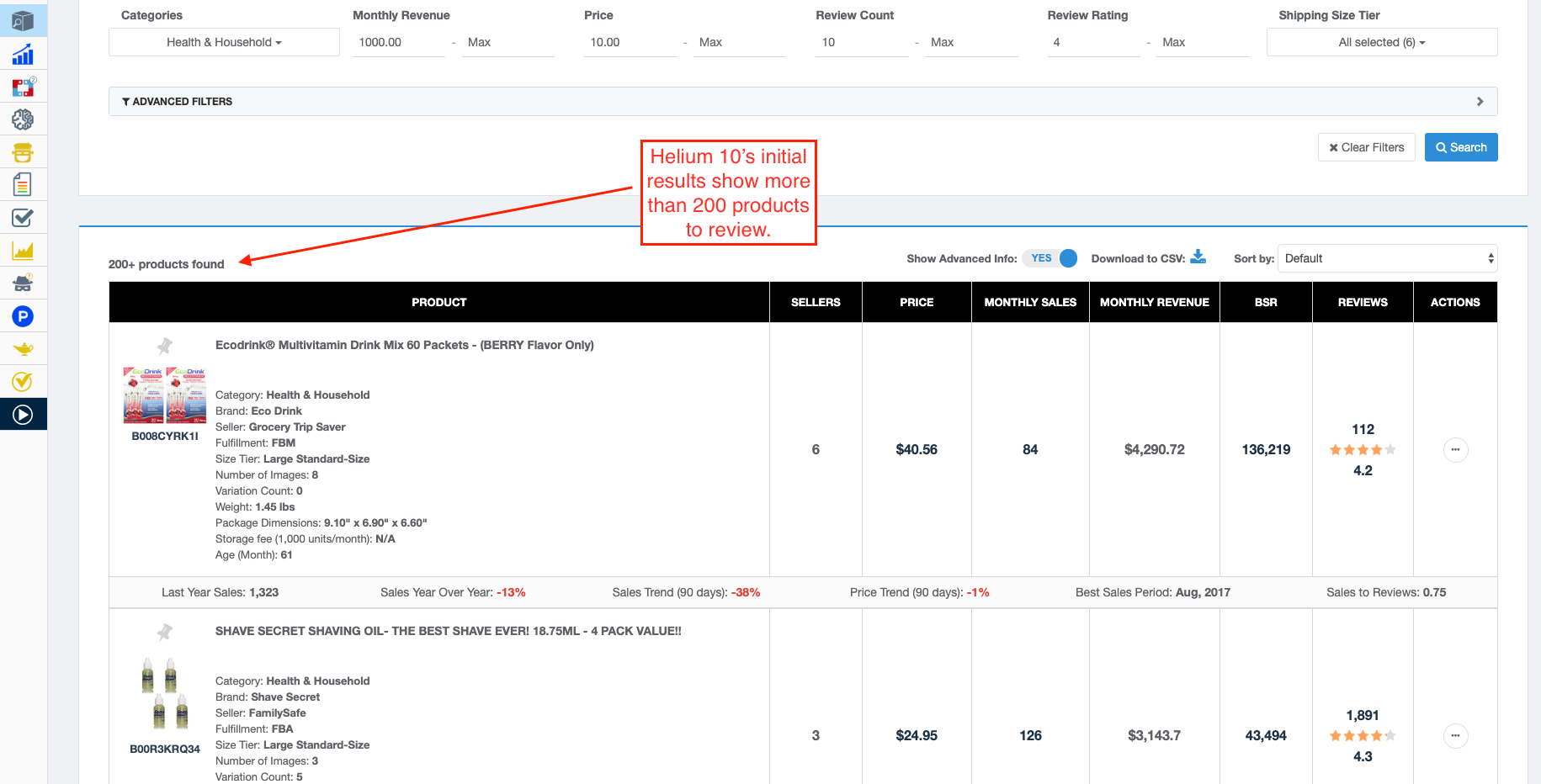Image resolution: width=1541 pixels, height=784 pixels.
Task: Open the play button tutorials icon
Action: click(23, 415)
